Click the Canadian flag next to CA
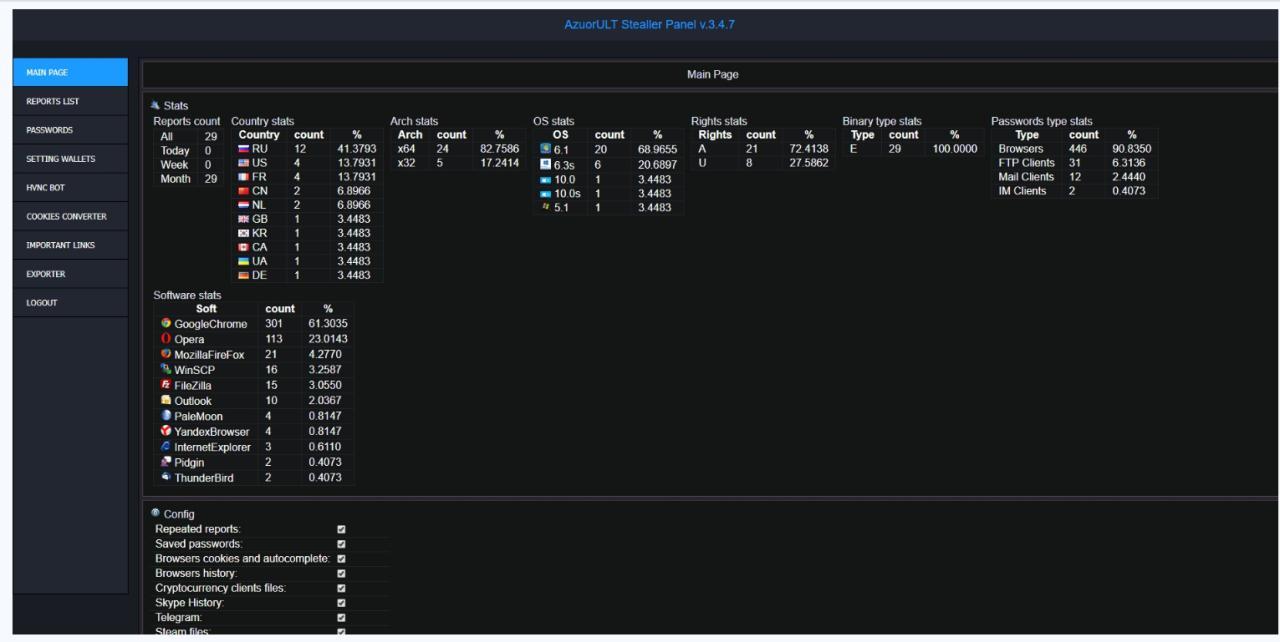 pyautogui.click(x=244, y=247)
